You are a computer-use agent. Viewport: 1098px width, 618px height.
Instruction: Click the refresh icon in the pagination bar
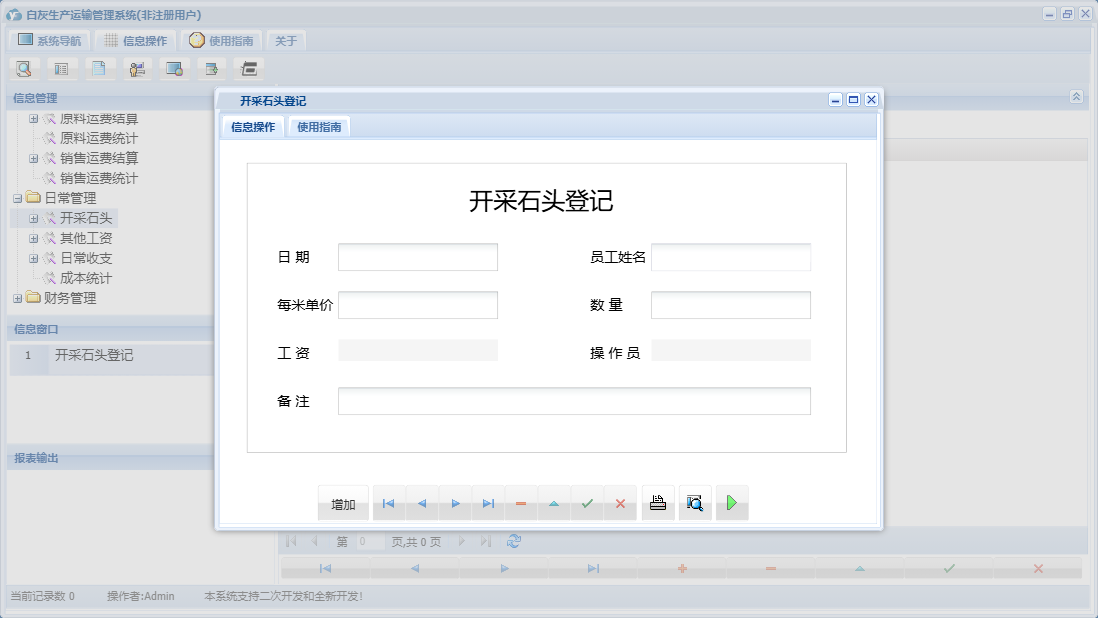(x=513, y=541)
